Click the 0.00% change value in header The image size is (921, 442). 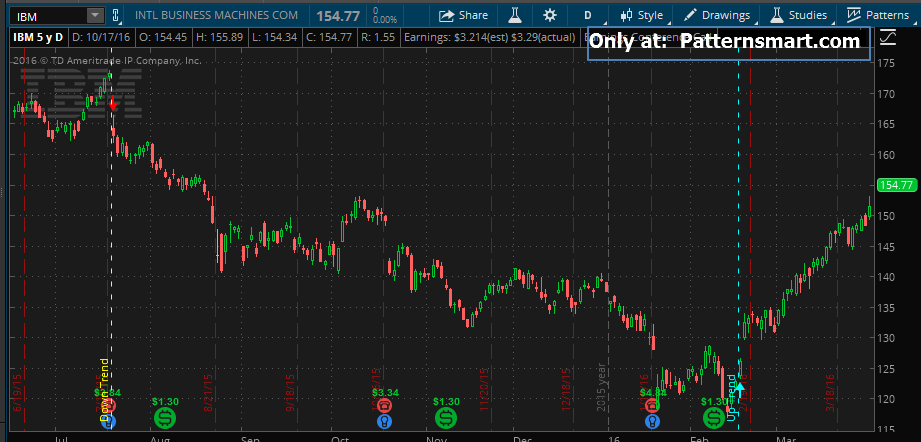385,19
